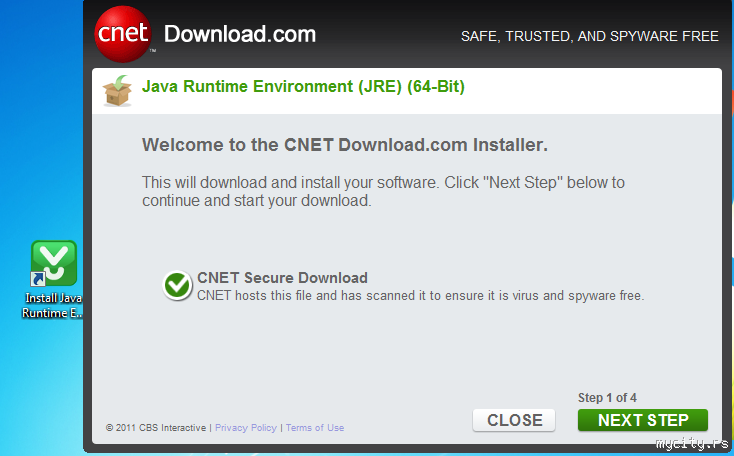Screen dimensions: 734x456
Task: Click the 'This will download and install' paragraph
Action: [x=383, y=191]
